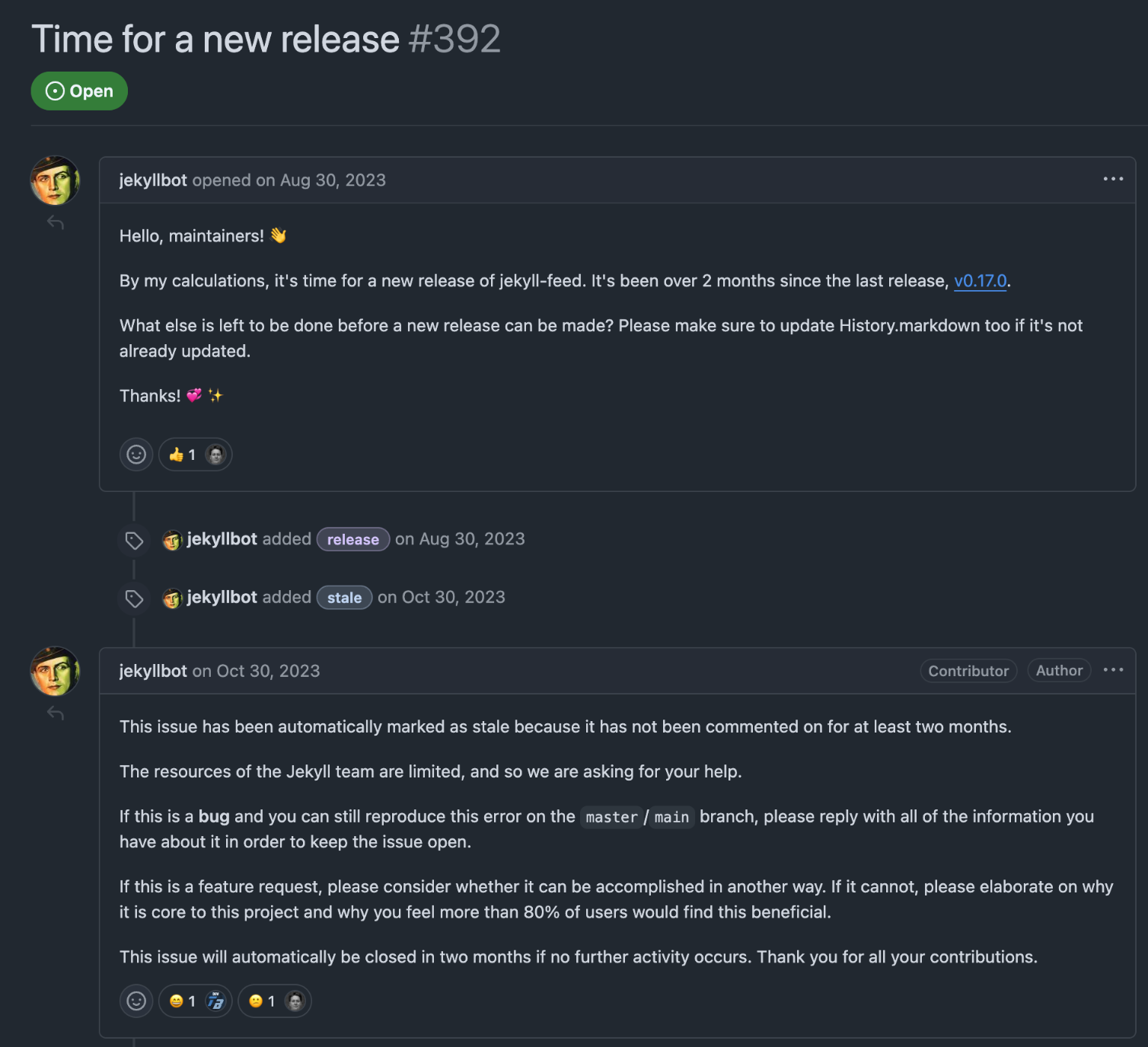The width and height of the screenshot is (1148, 1047).
Task: Click the add reaction smiley on first comment
Action: pos(136,455)
